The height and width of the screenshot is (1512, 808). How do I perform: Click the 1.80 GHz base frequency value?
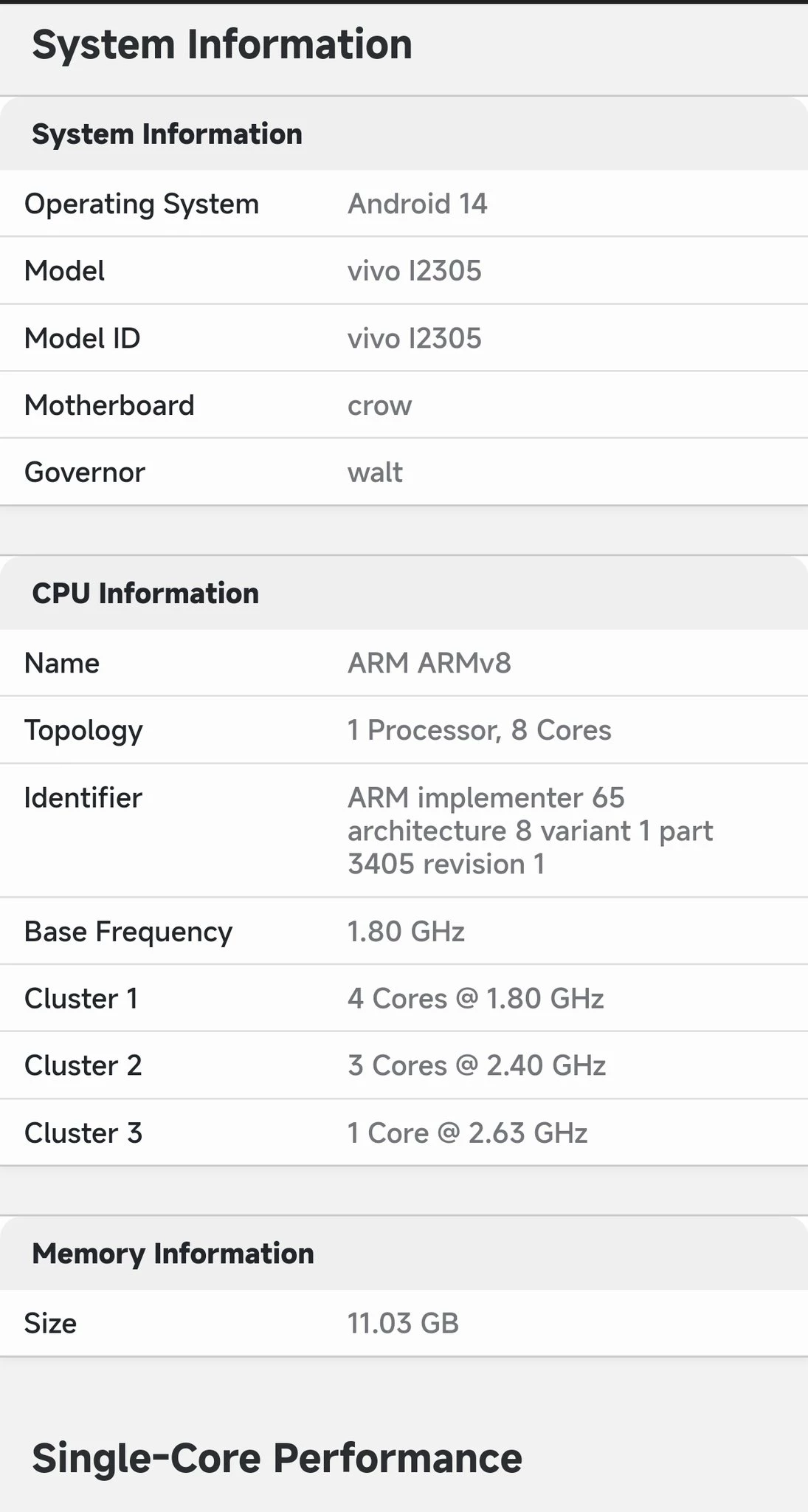point(406,932)
